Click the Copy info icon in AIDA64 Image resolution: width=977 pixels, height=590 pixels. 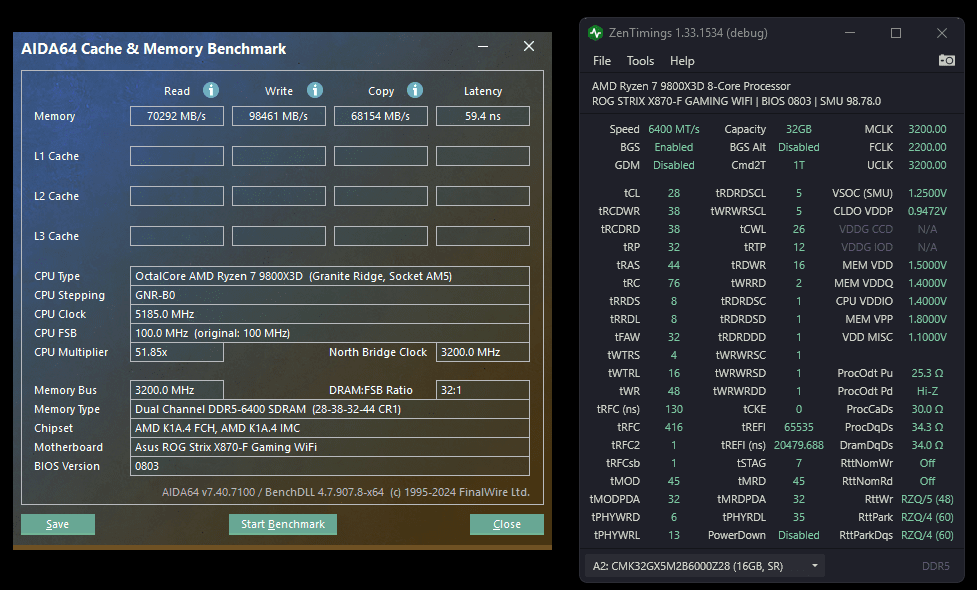tap(415, 90)
